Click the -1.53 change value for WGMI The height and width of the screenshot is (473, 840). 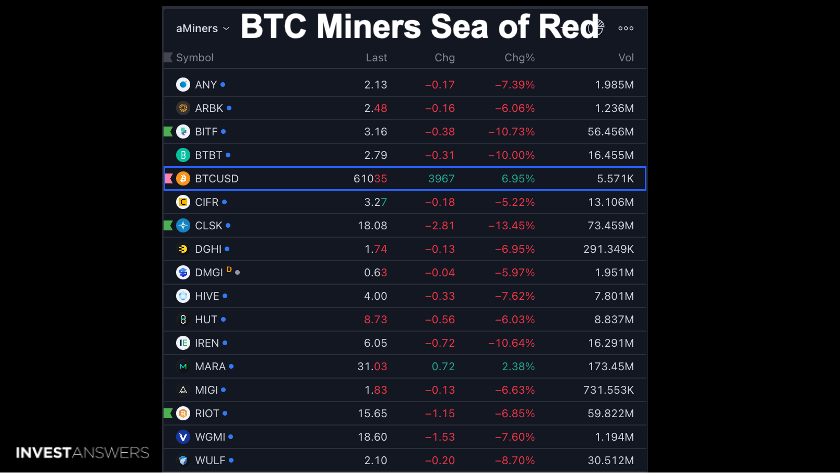tap(440, 437)
